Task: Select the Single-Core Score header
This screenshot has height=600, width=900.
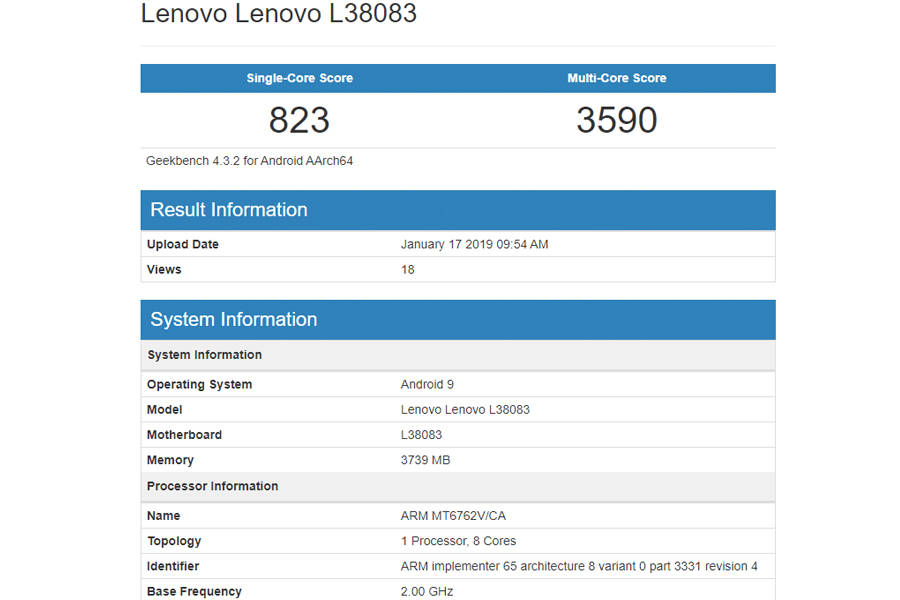Action: 298,78
